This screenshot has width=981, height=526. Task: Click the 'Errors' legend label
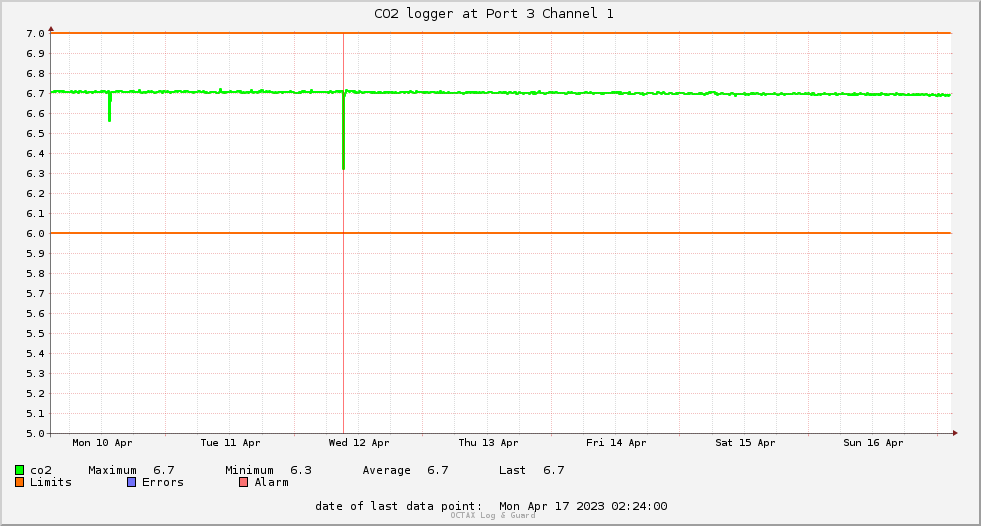click(x=163, y=482)
